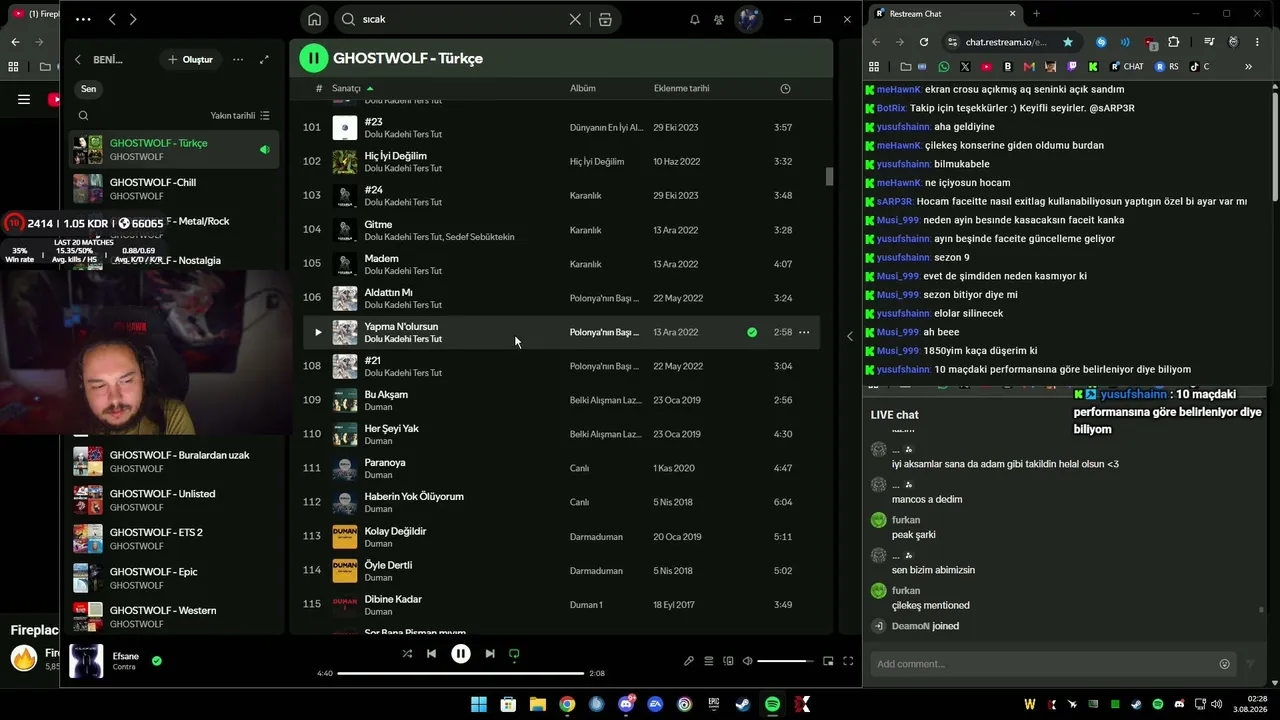Image resolution: width=1280 pixels, height=720 pixels.
Task: Open WhatsApp bookmark in Chrome bookmarks bar
Action: click(944, 67)
